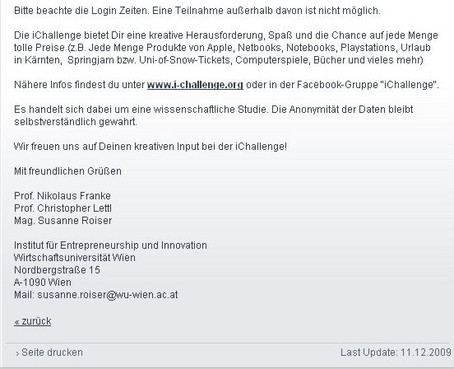Click the paragraph starting Die iChallenge bietet
This screenshot has width=454, height=369.
226,48
